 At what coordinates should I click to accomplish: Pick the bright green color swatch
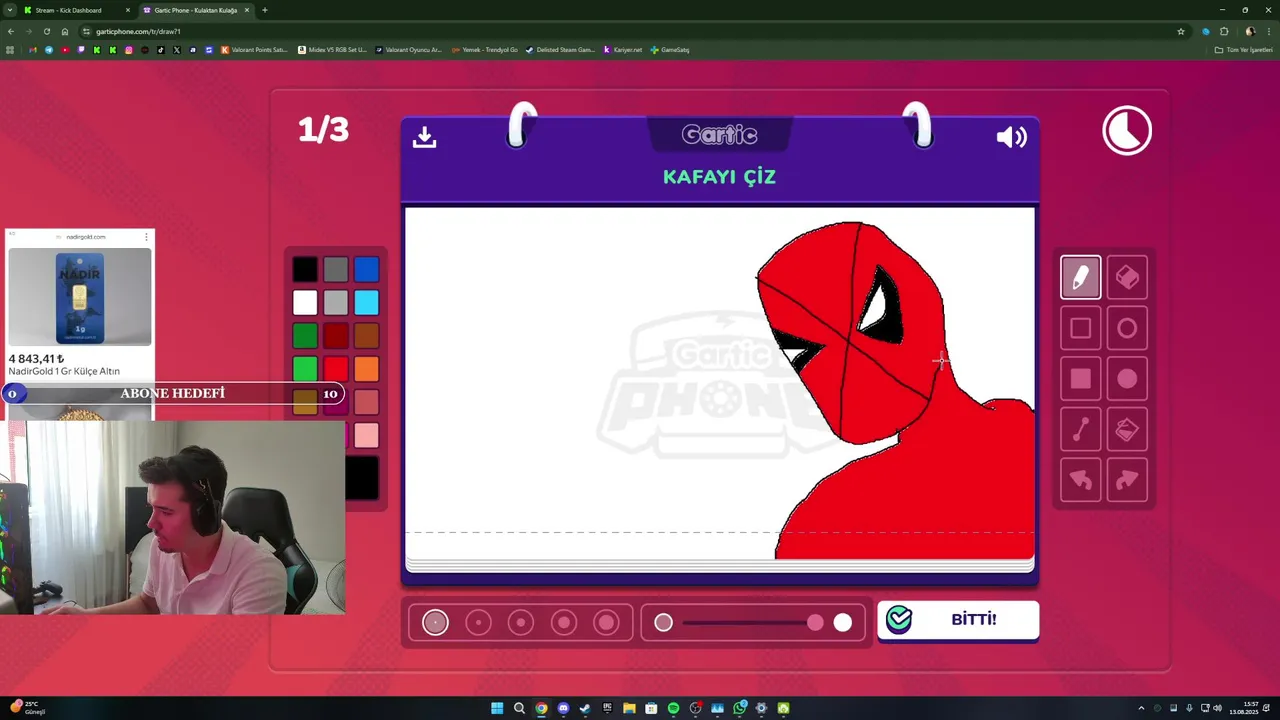[305, 369]
